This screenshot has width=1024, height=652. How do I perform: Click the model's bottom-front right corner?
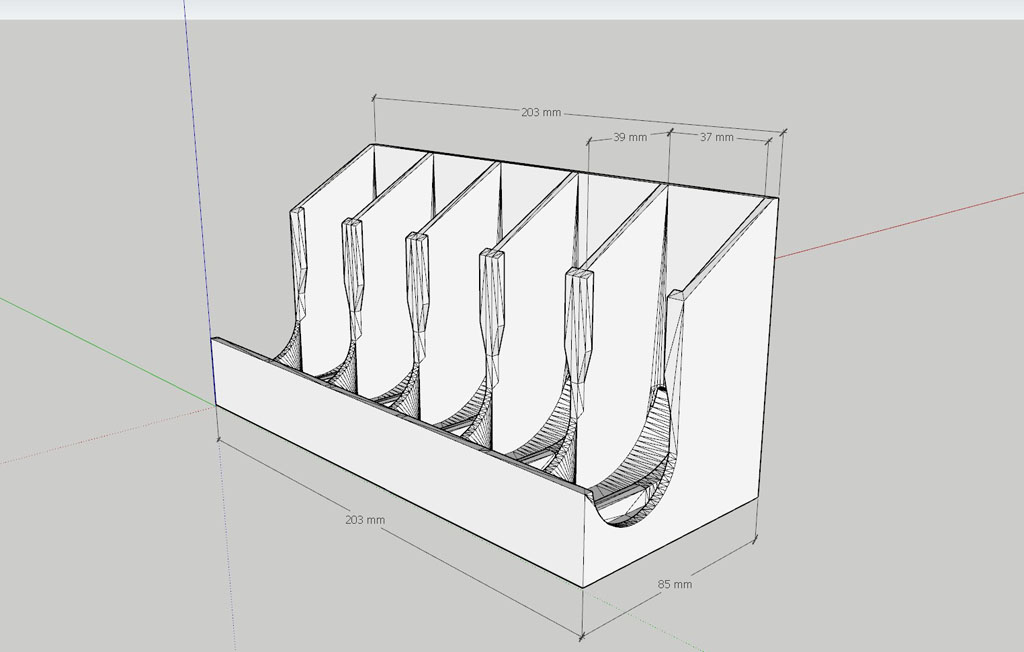pos(583,586)
